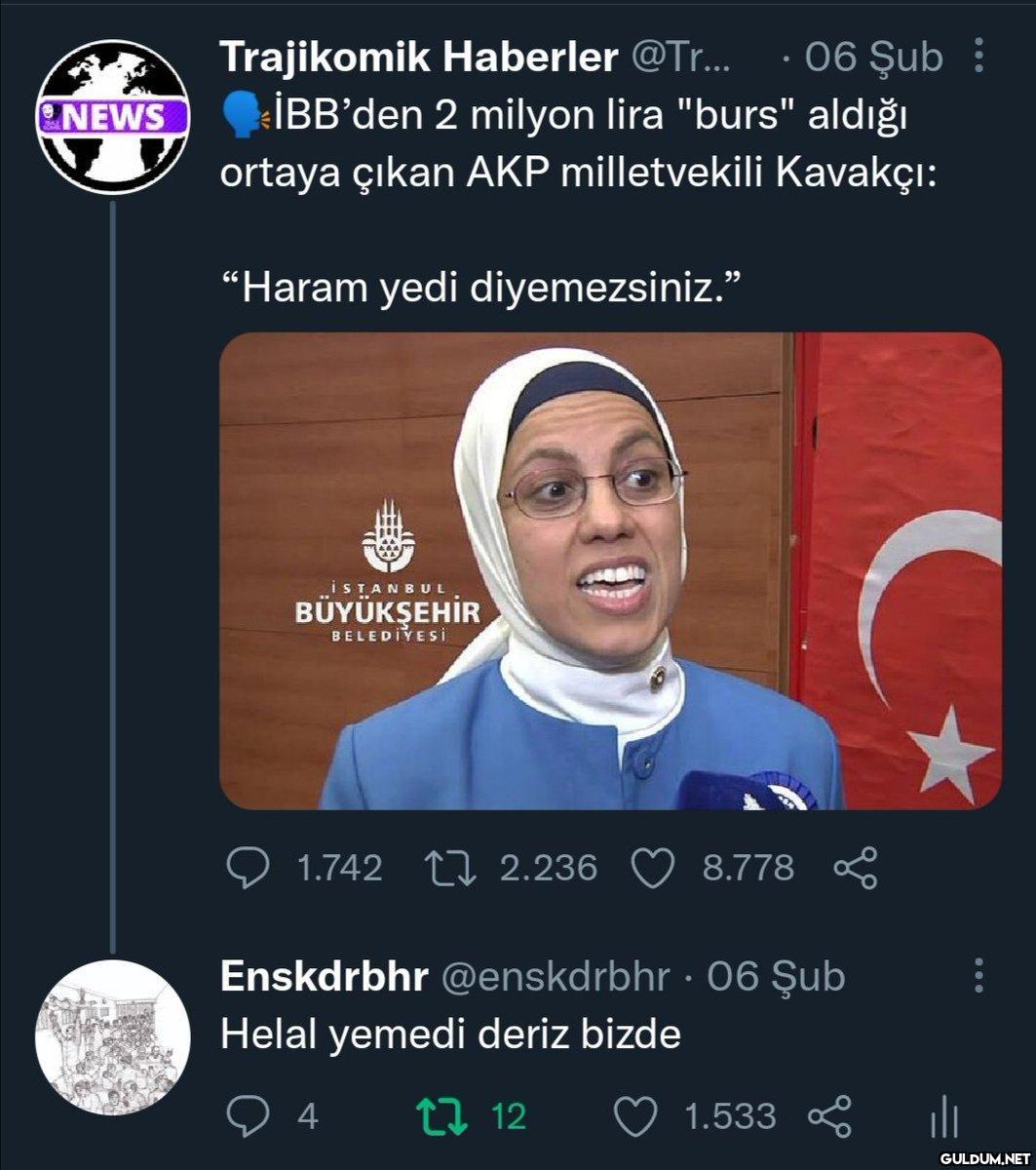Open the Enskdrbhr profile avatar
Viewport: 1036px width, 1170px height.
click(x=113, y=1036)
